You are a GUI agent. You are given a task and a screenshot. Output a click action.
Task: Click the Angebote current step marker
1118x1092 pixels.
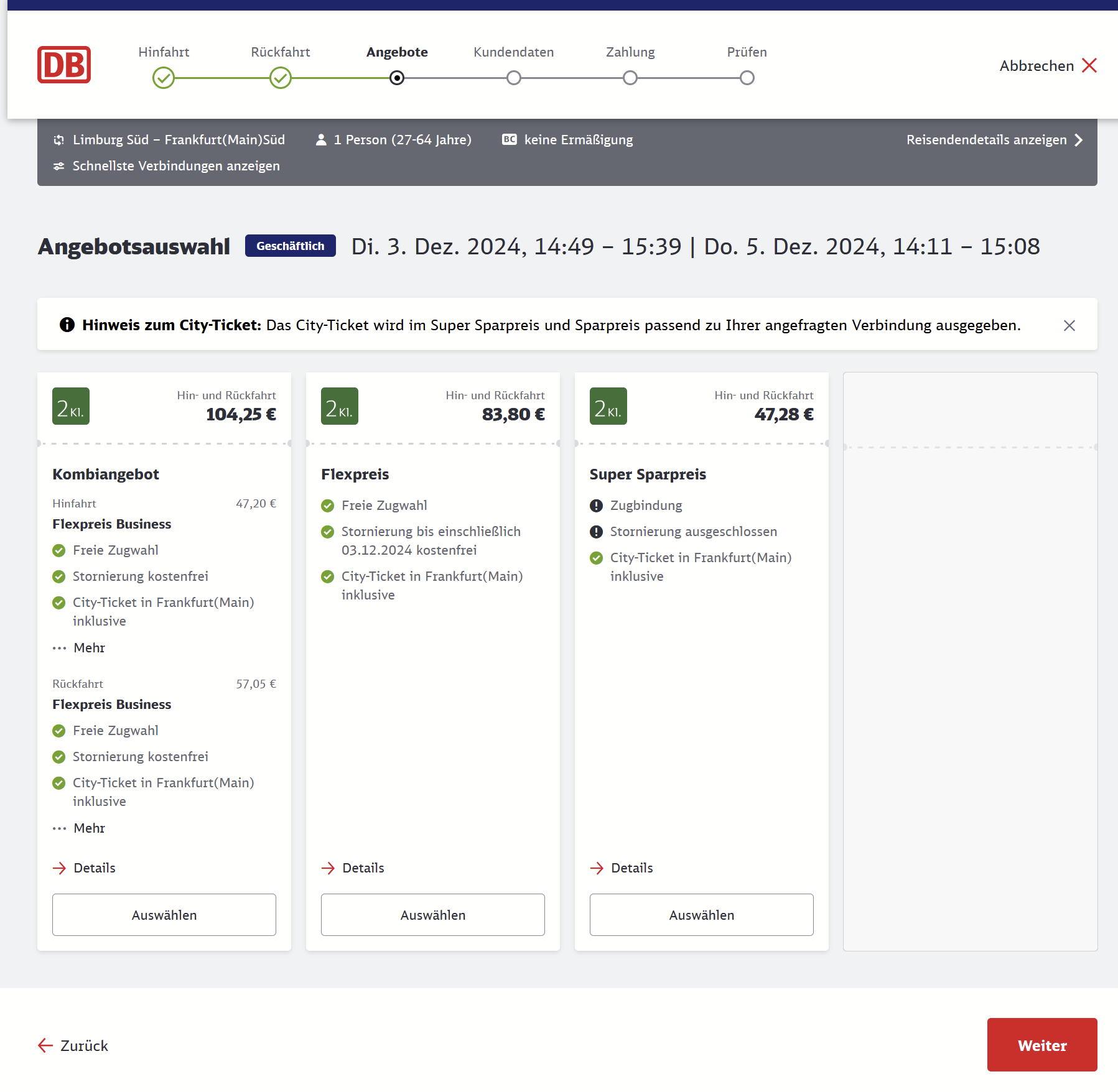point(397,78)
